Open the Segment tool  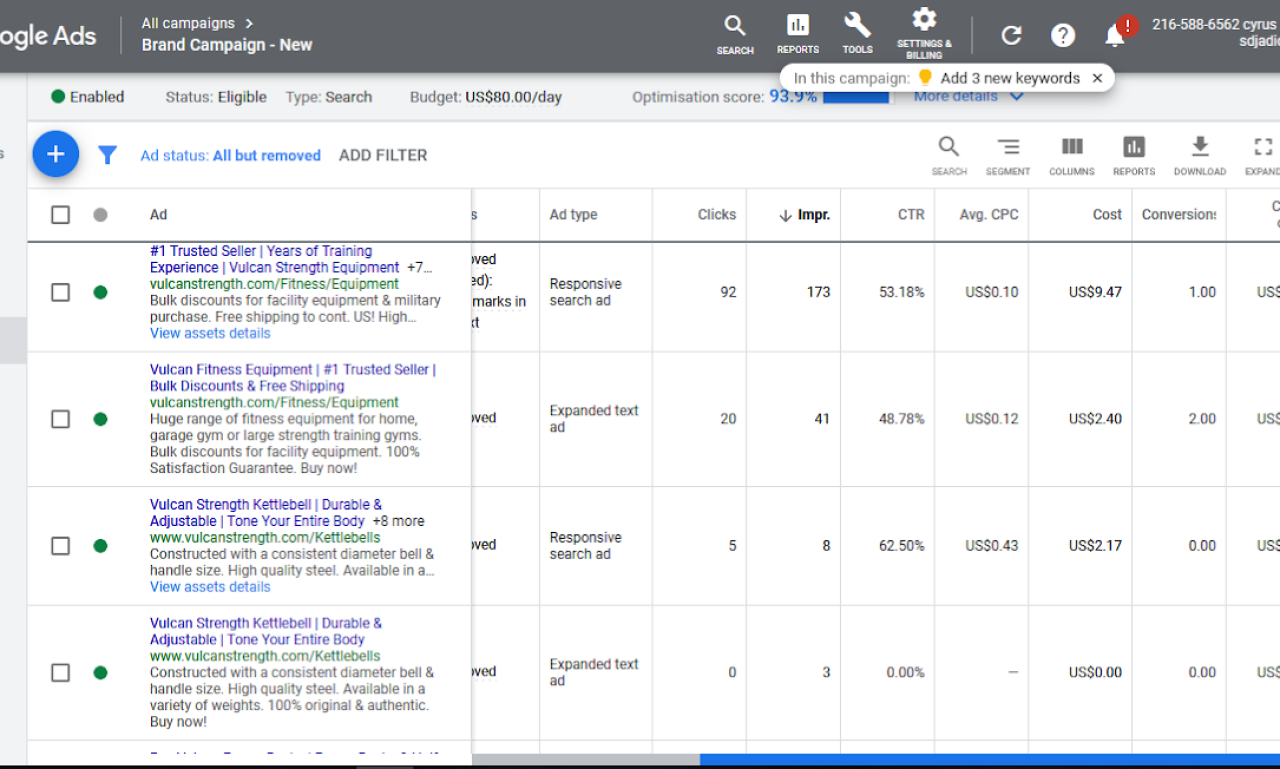[x=1008, y=156]
